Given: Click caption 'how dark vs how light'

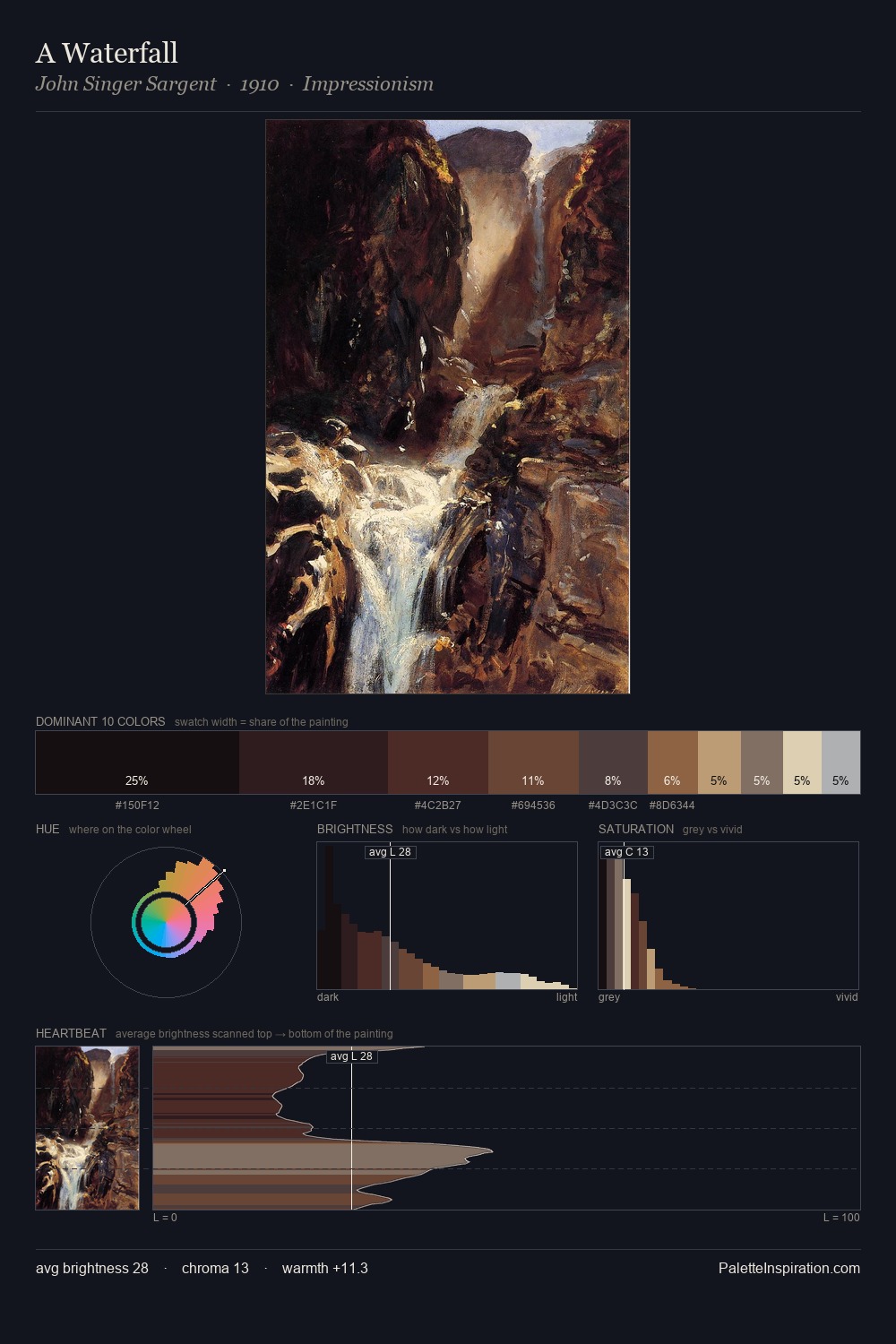Looking at the screenshot, I should pyautogui.click(x=454, y=830).
